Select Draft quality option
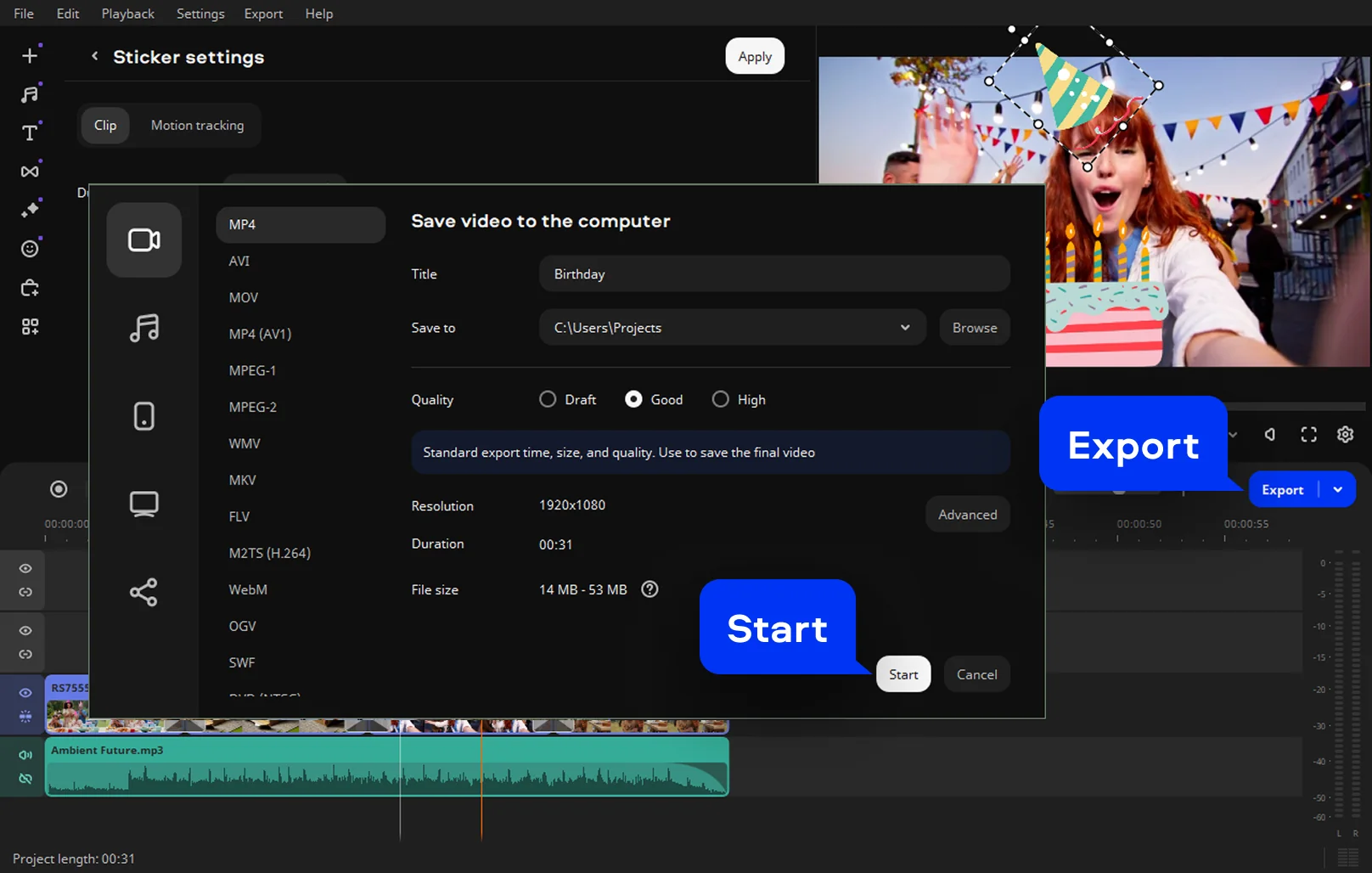Viewport: 1372px width, 873px height. tap(548, 399)
